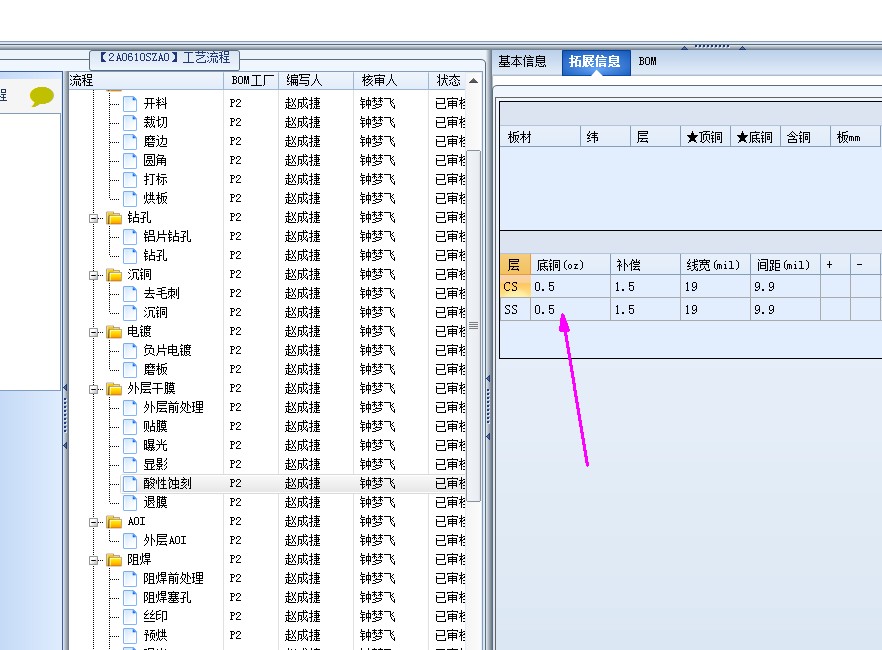Click the 流程 column header
882x650 pixels.
[146, 80]
